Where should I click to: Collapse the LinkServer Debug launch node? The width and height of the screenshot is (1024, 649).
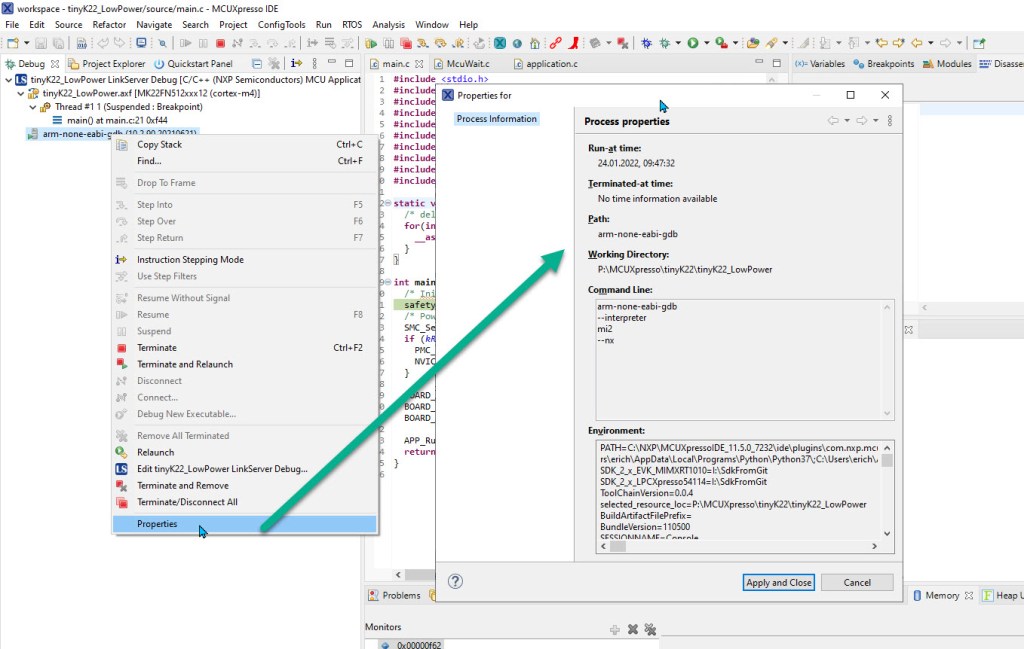click(x=8, y=79)
